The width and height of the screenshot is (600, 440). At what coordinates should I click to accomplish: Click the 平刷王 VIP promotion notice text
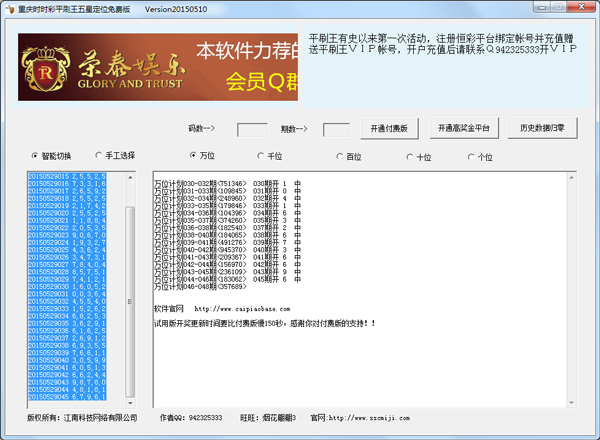442,44
